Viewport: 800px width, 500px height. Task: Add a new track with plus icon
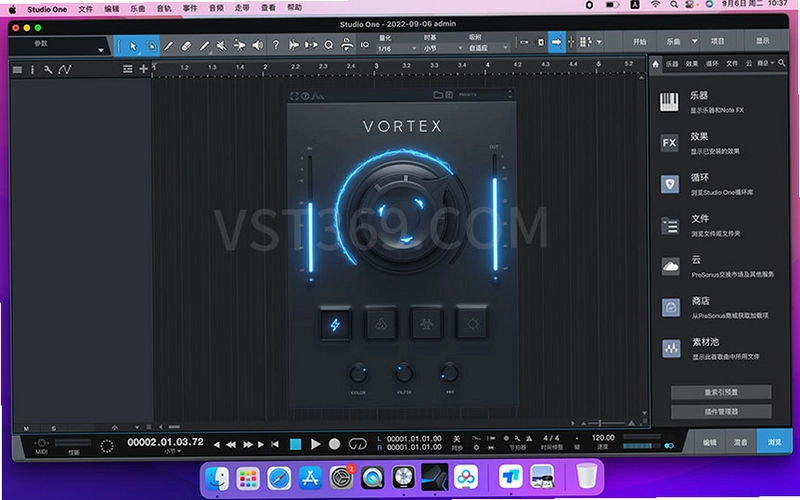click(x=143, y=69)
